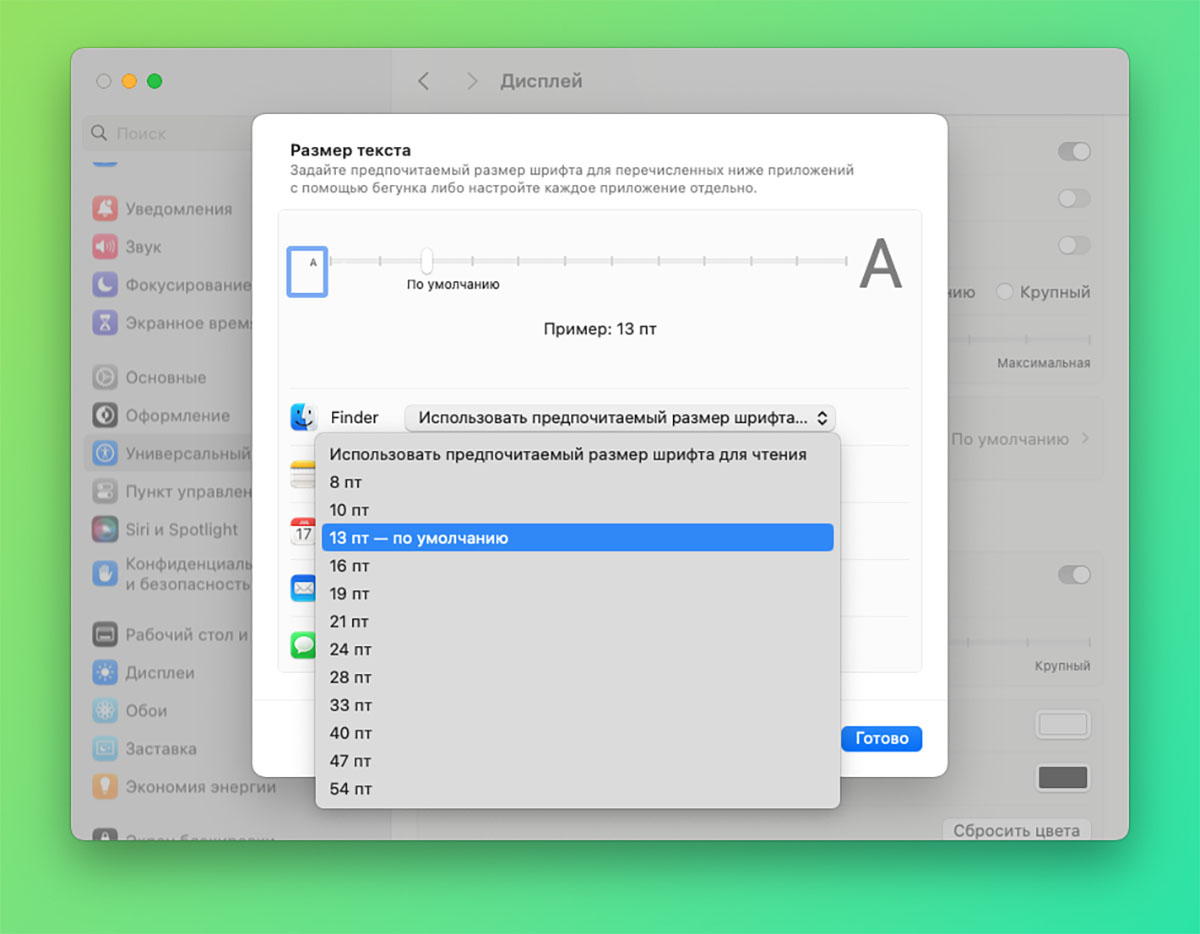Select 13 пт — по умолчанию option
Screen dimensions: 1200x934
tap(577, 538)
